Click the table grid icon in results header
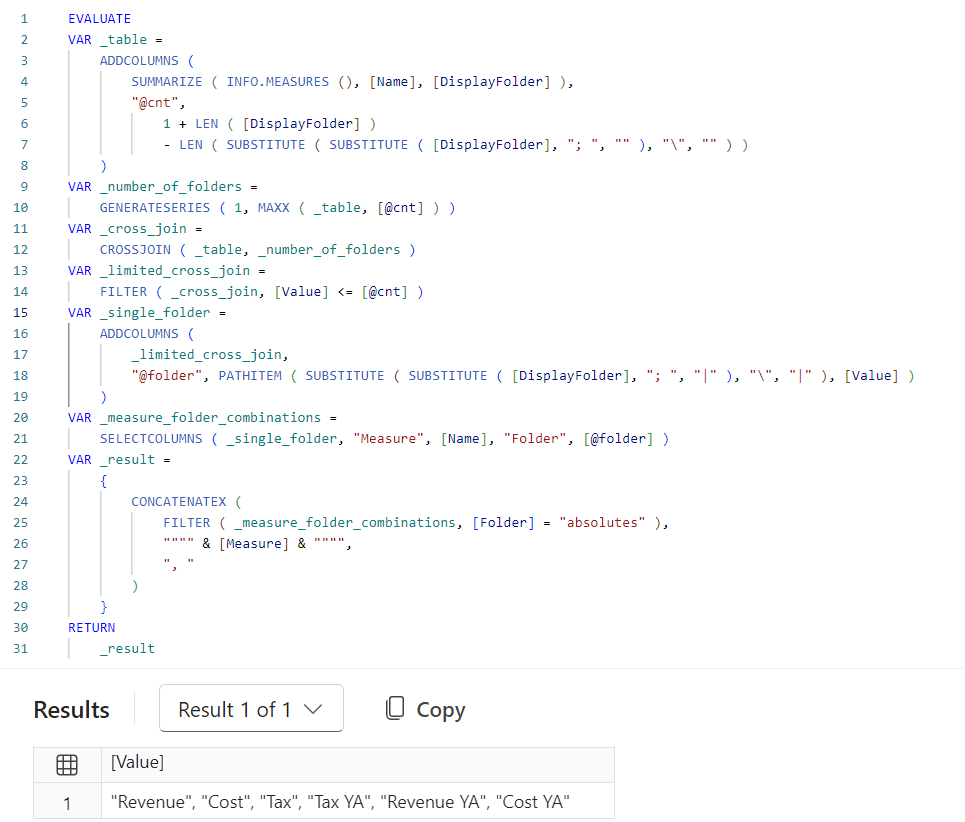Image resolution: width=965 pixels, height=822 pixels. click(x=67, y=764)
